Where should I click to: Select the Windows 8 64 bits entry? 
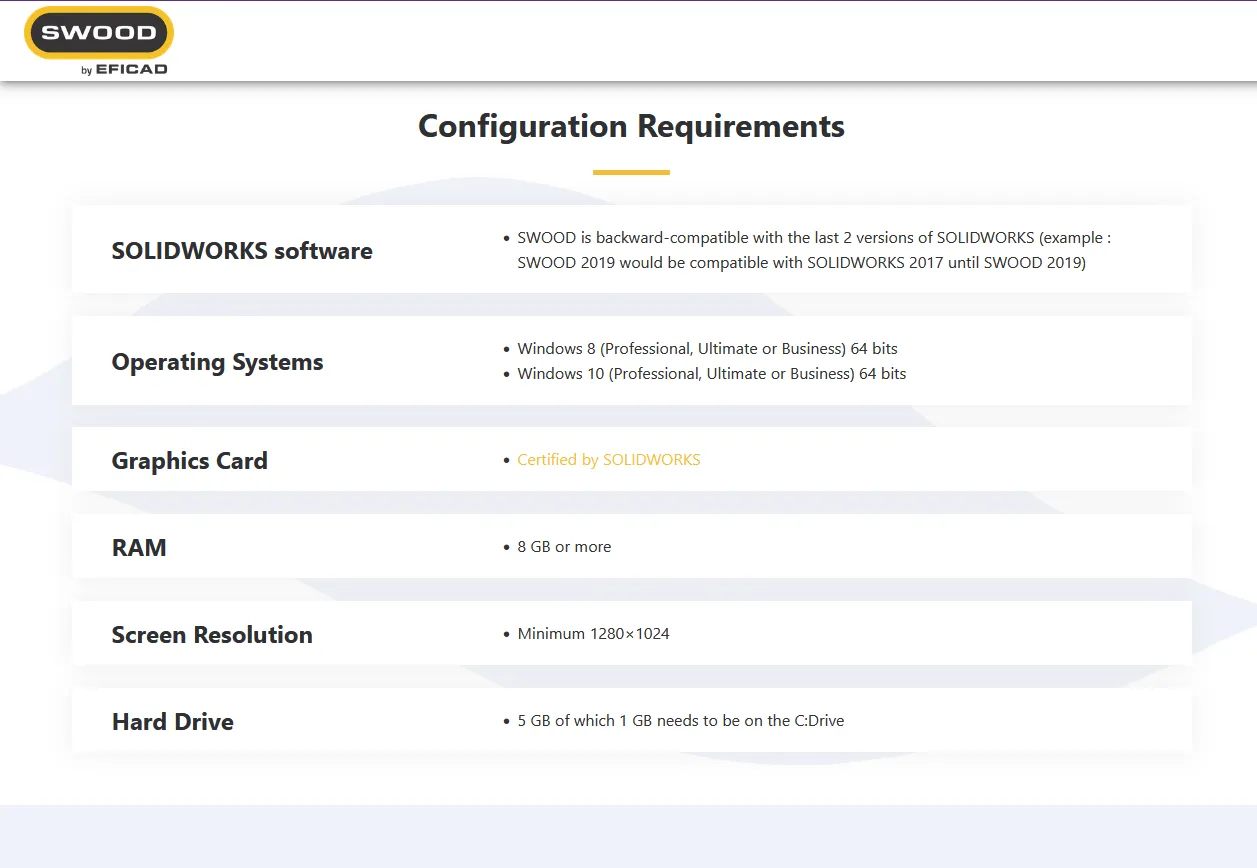[707, 349]
